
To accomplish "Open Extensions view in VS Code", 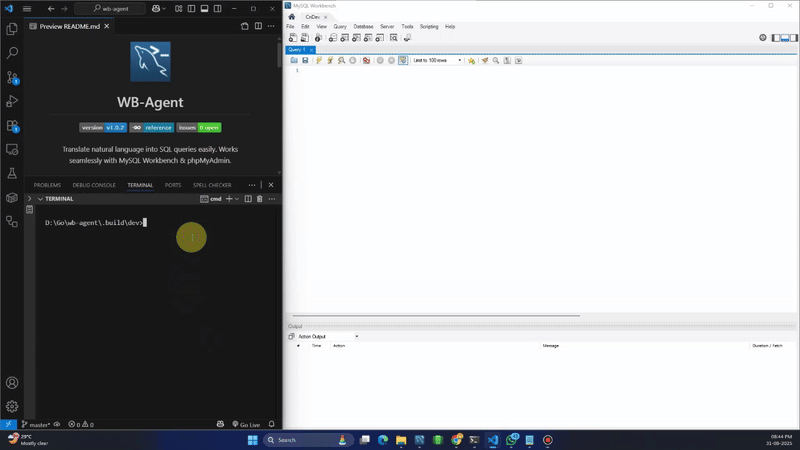I will tap(12, 126).
